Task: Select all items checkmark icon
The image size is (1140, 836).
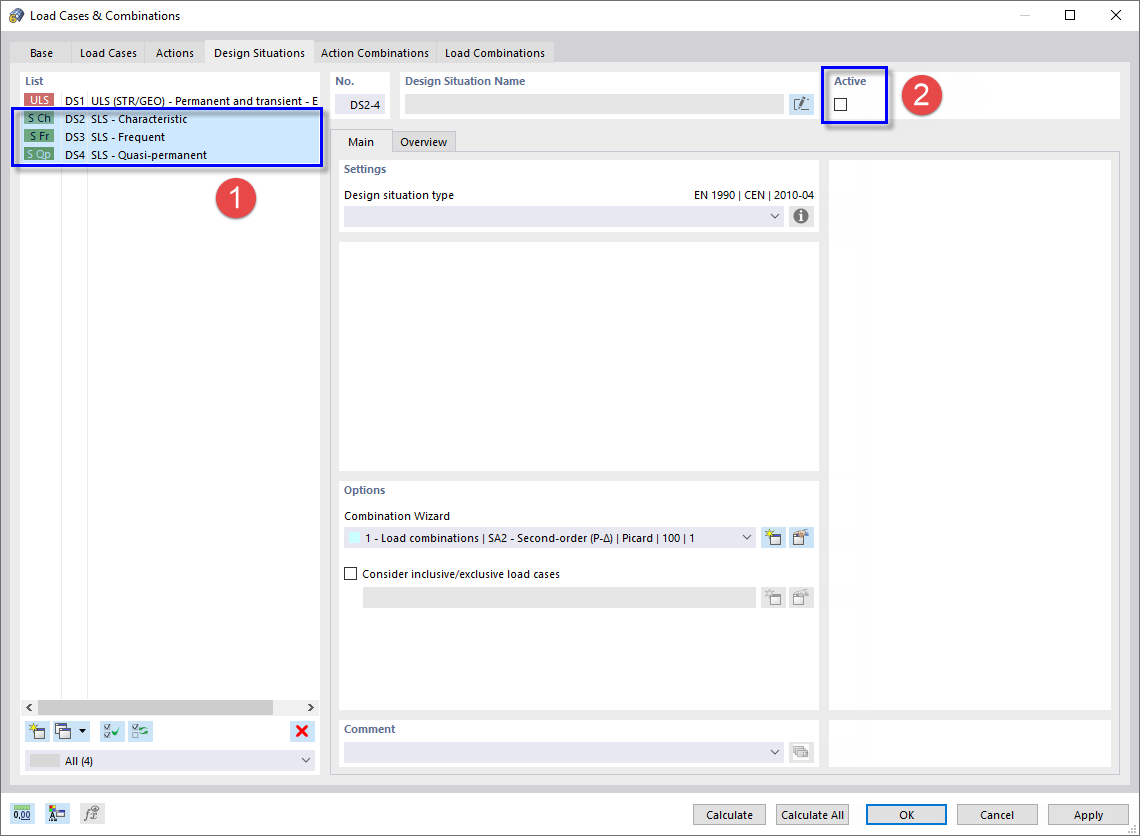Action: coord(112,731)
